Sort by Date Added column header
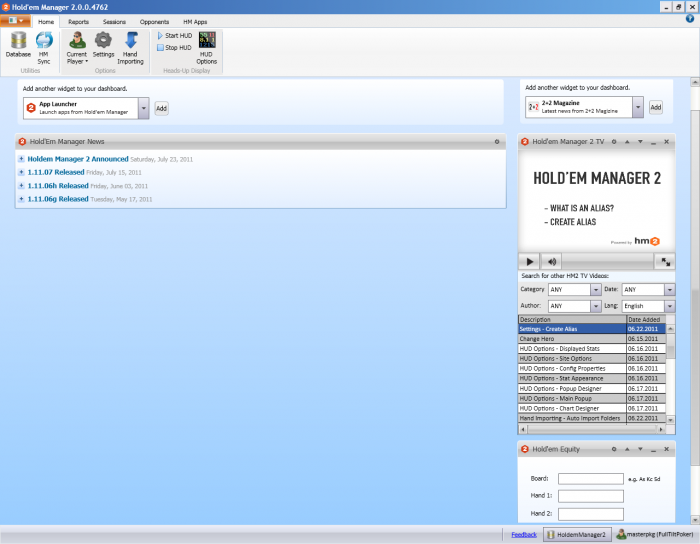 [646, 320]
